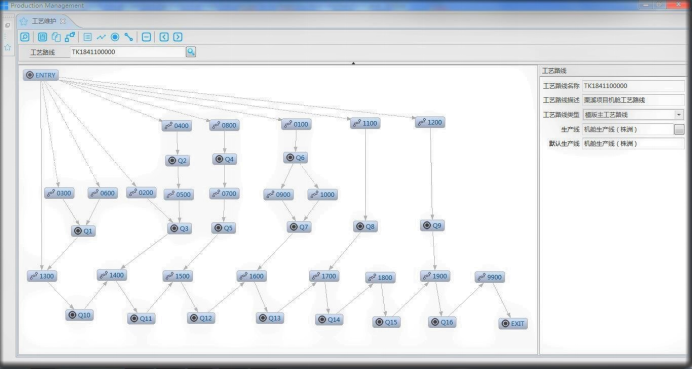Image resolution: width=693 pixels, height=370 pixels.
Task: Click the connector link toolbar icon
Action: (129, 37)
